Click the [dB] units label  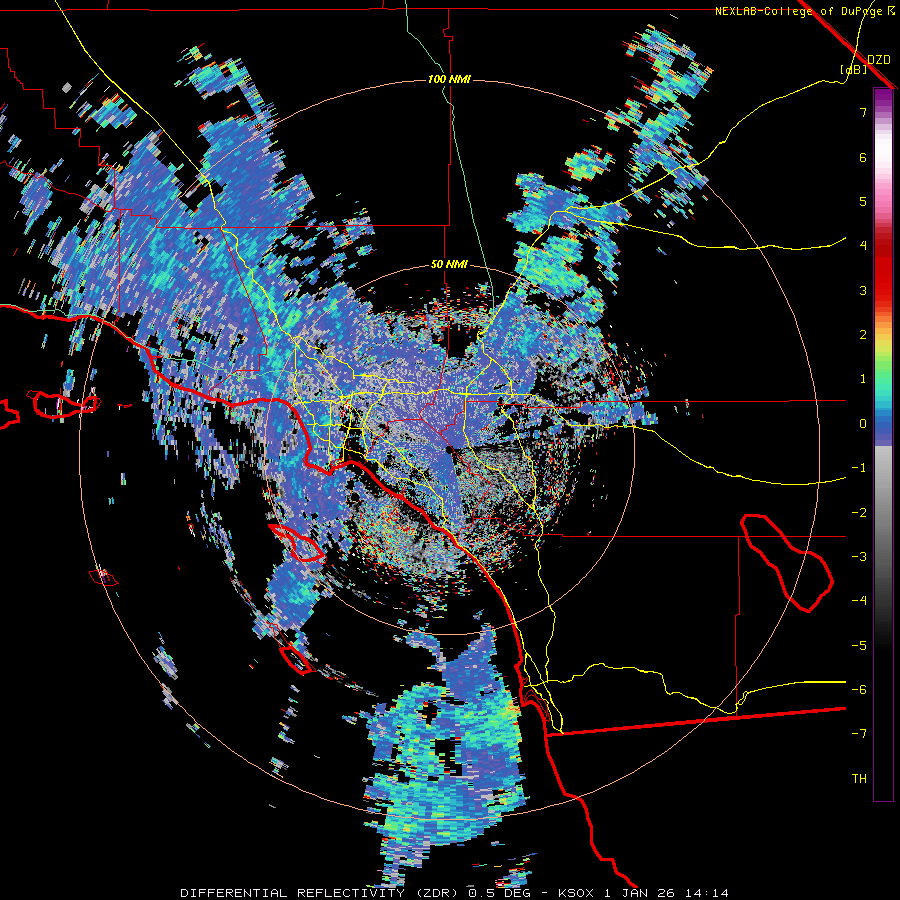(x=854, y=69)
